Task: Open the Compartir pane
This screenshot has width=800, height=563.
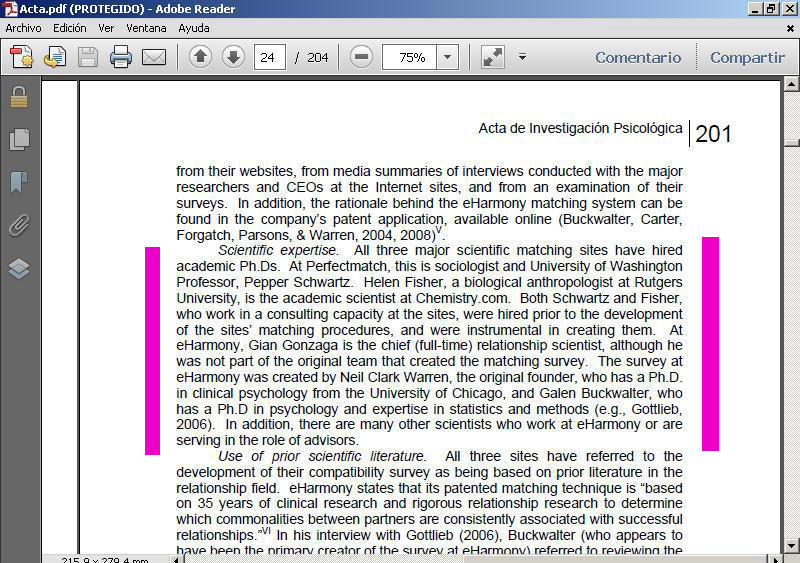Action: (747, 57)
